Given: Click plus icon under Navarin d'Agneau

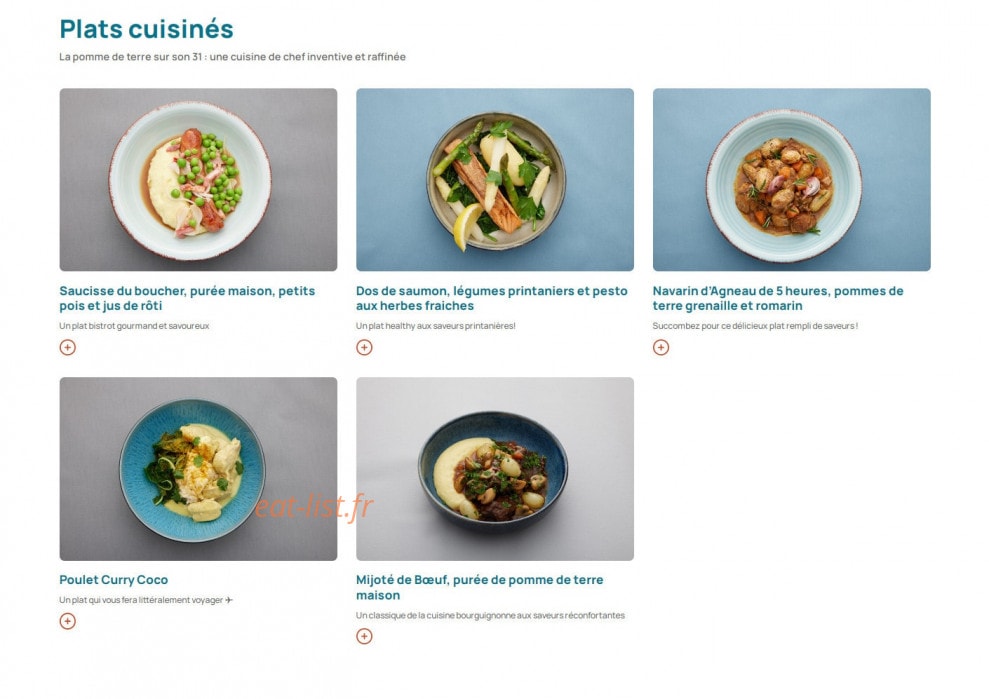Looking at the screenshot, I should click(x=660, y=348).
